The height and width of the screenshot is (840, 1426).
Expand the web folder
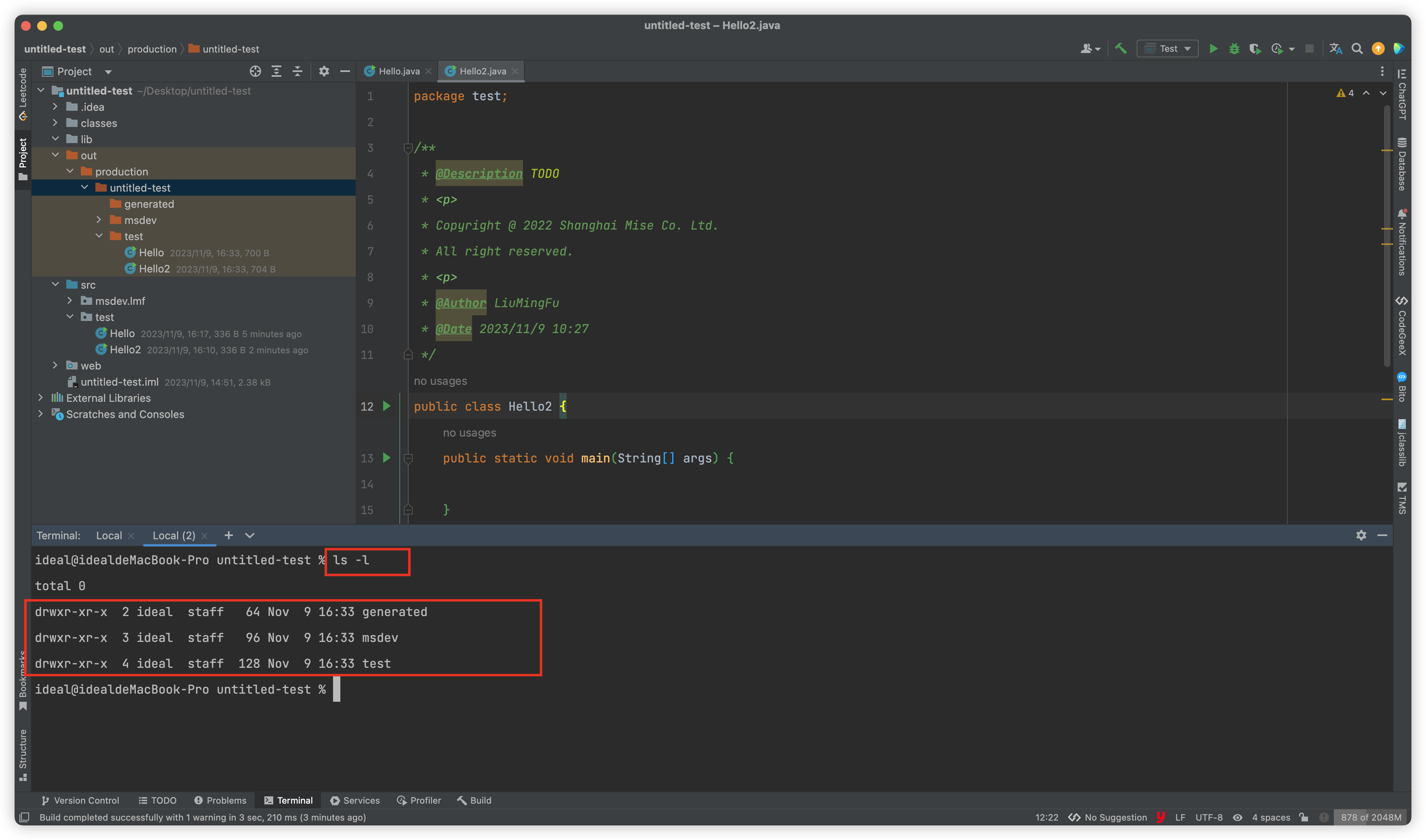pos(55,365)
